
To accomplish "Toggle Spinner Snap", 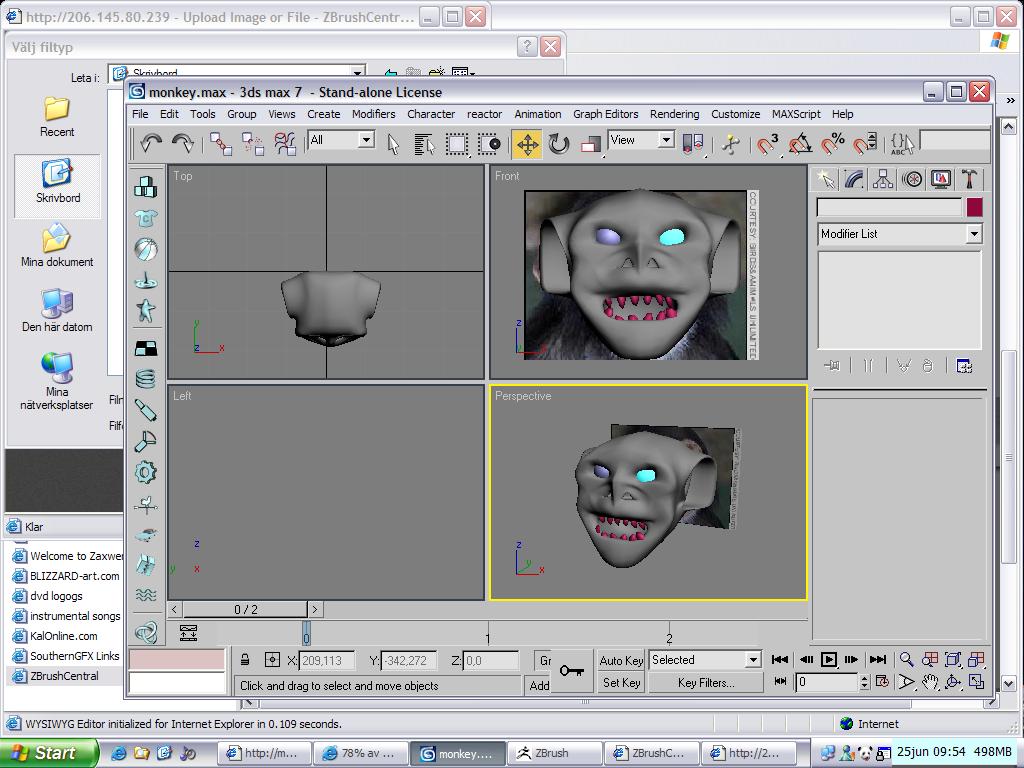I will click(865, 144).
